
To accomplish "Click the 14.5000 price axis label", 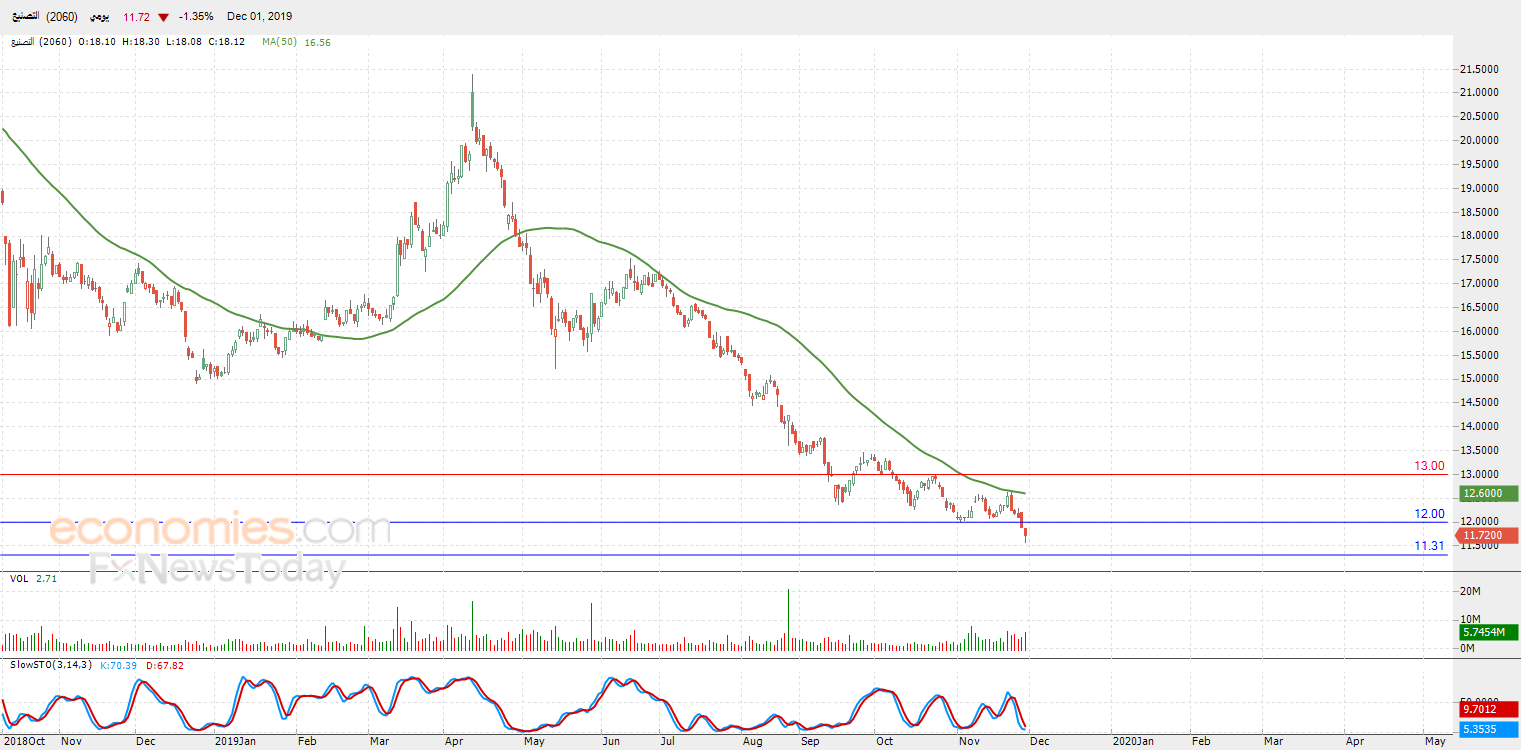I will point(1480,403).
